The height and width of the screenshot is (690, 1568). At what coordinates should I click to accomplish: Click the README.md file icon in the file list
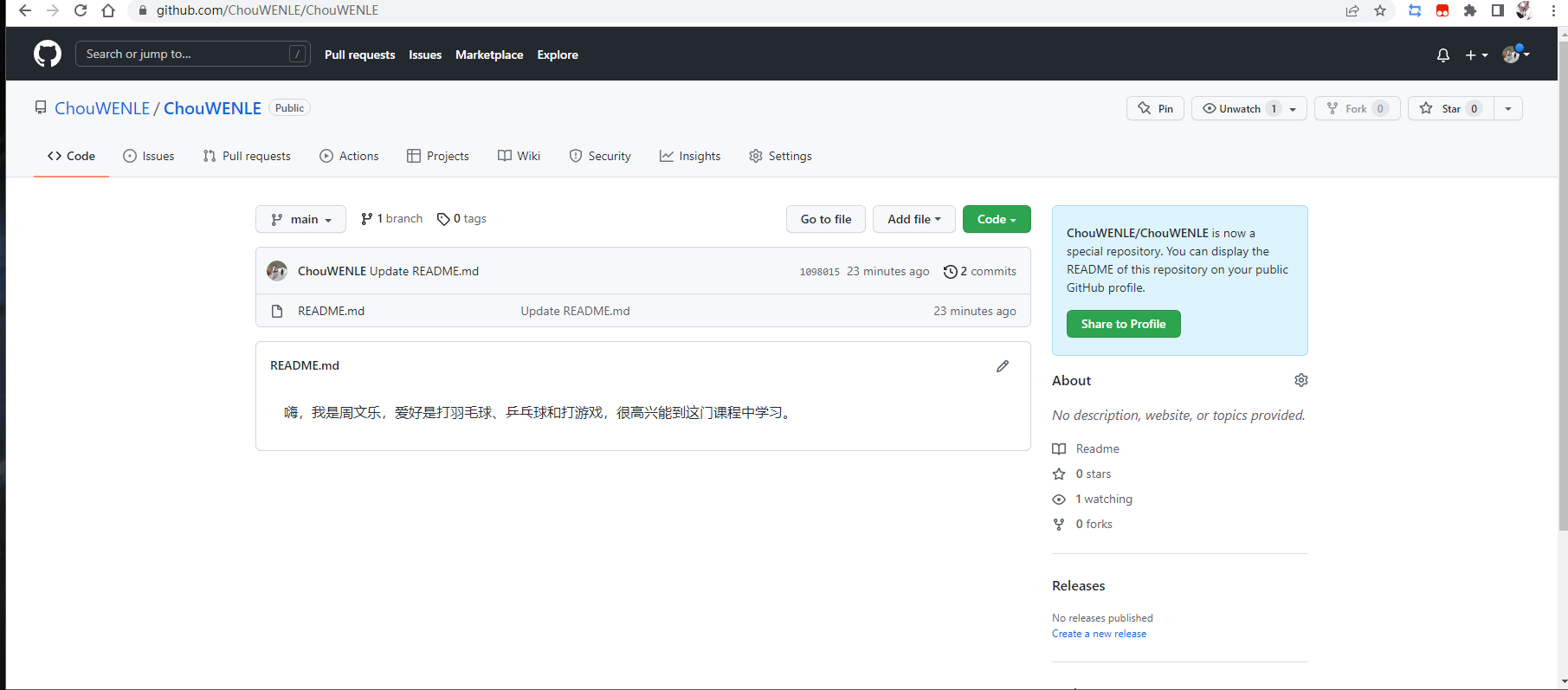coord(277,311)
